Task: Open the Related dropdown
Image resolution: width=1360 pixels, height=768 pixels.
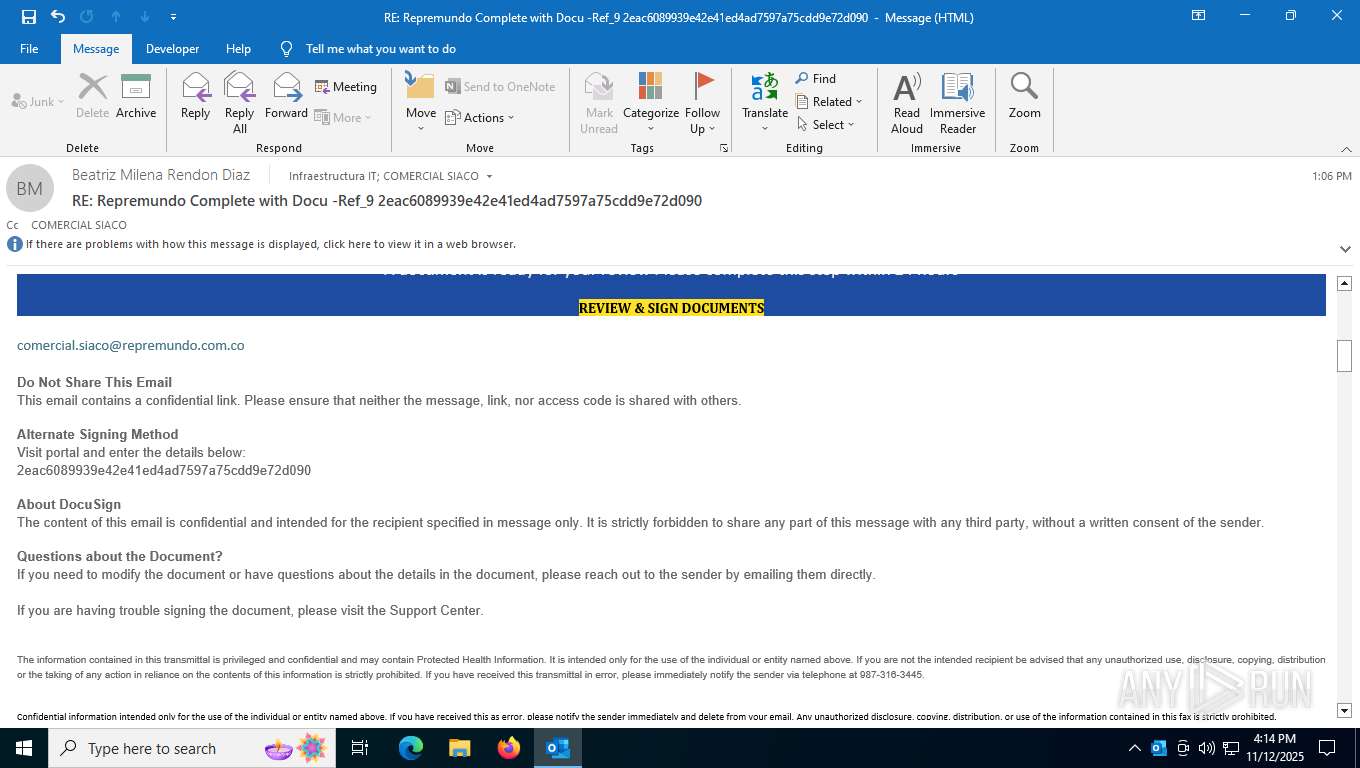Action: tap(829, 101)
